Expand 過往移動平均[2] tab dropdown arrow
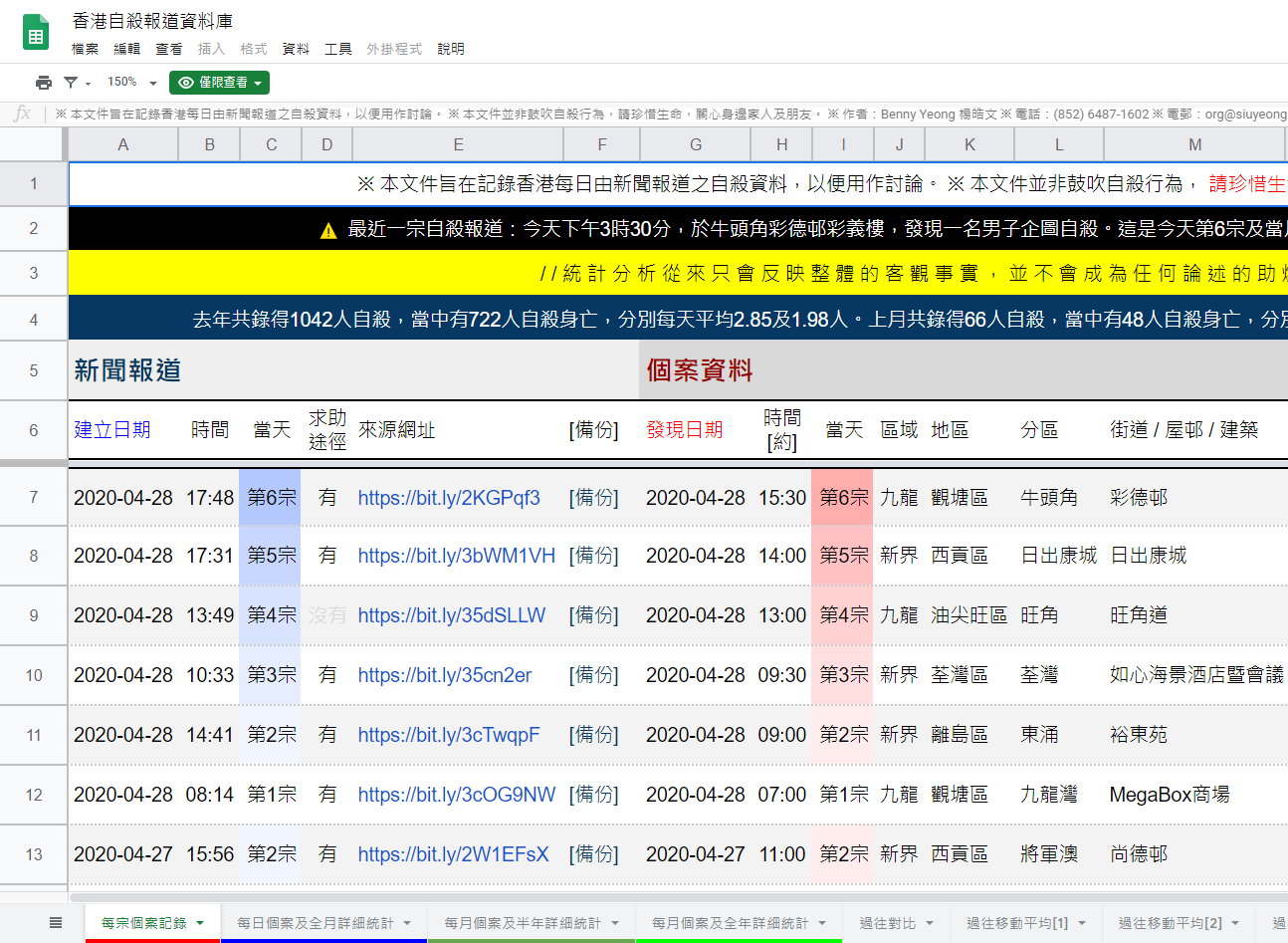This screenshot has height=943, width=1288. click(x=1235, y=923)
